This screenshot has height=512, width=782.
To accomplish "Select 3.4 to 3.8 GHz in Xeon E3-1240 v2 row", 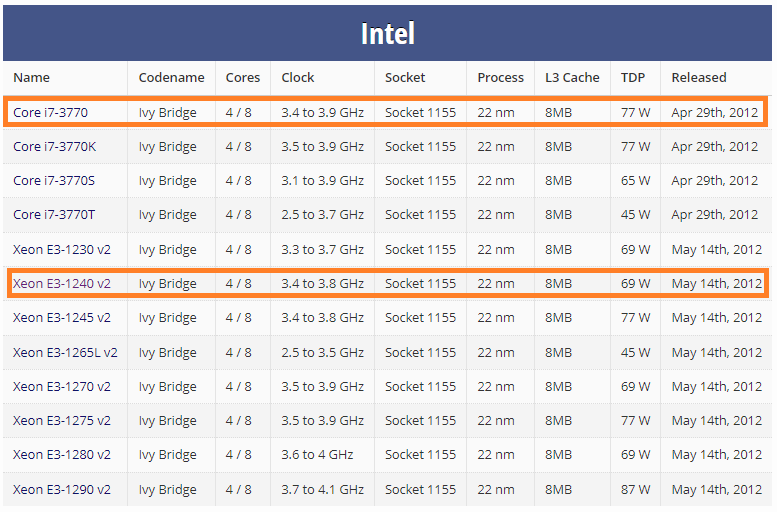I will pyautogui.click(x=322, y=284).
